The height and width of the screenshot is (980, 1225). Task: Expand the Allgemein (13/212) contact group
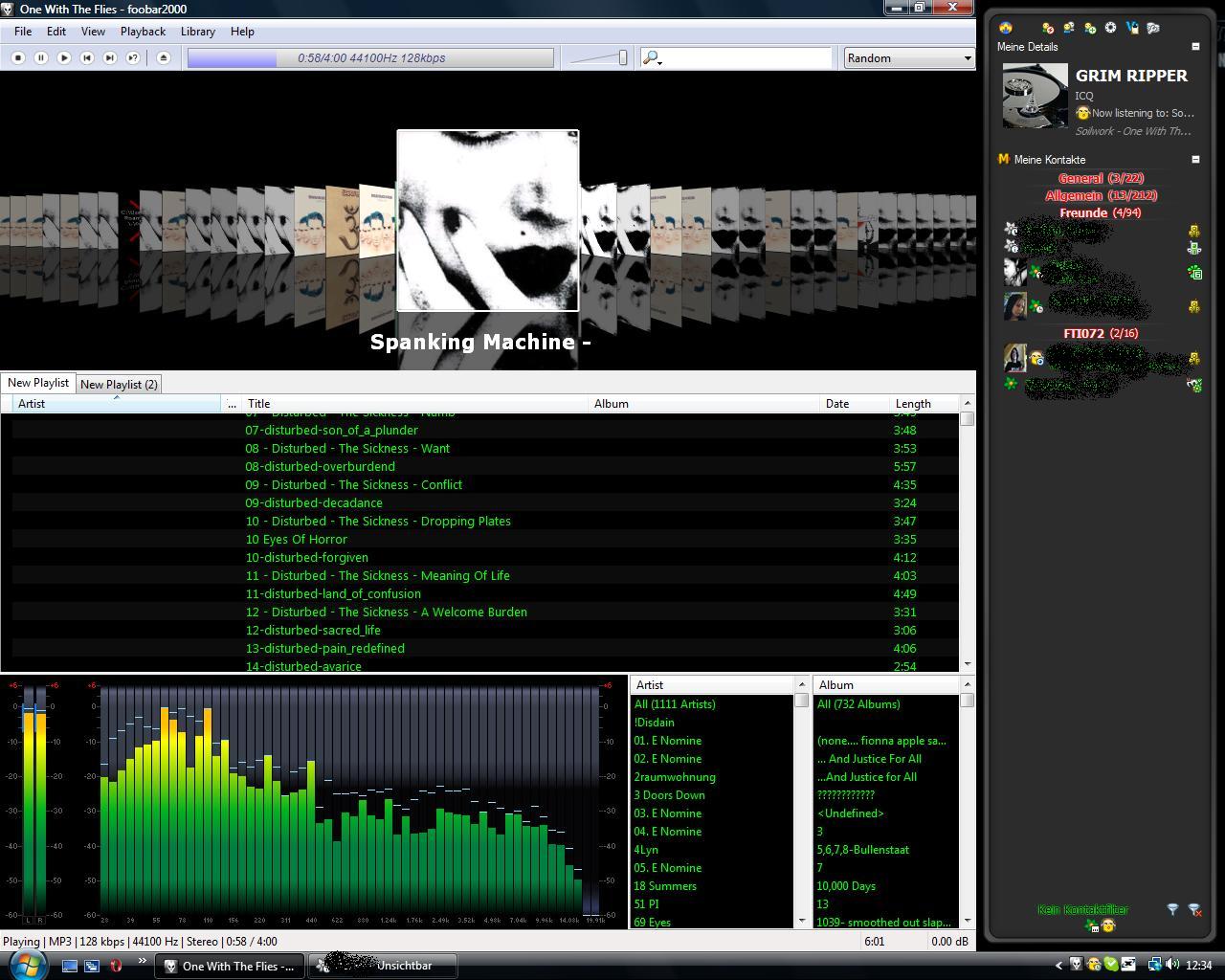[x=1101, y=195]
